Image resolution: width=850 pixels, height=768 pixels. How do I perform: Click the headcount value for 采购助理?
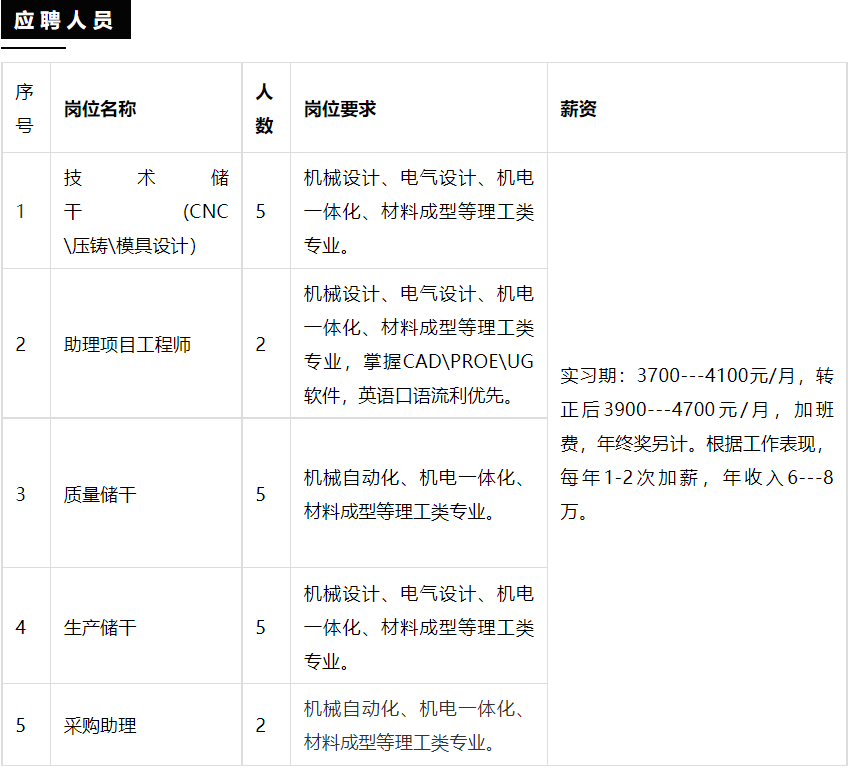(261, 726)
